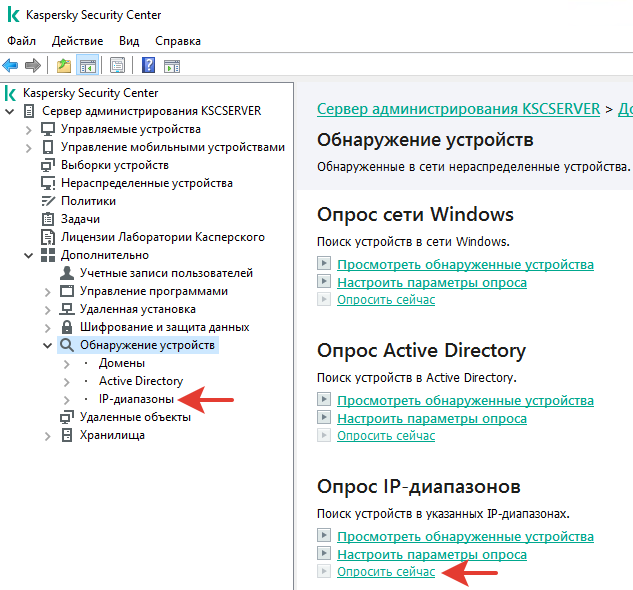Click Опросить сейчас under Опрос сети Windows
The height and width of the screenshot is (590, 633).
(386, 300)
